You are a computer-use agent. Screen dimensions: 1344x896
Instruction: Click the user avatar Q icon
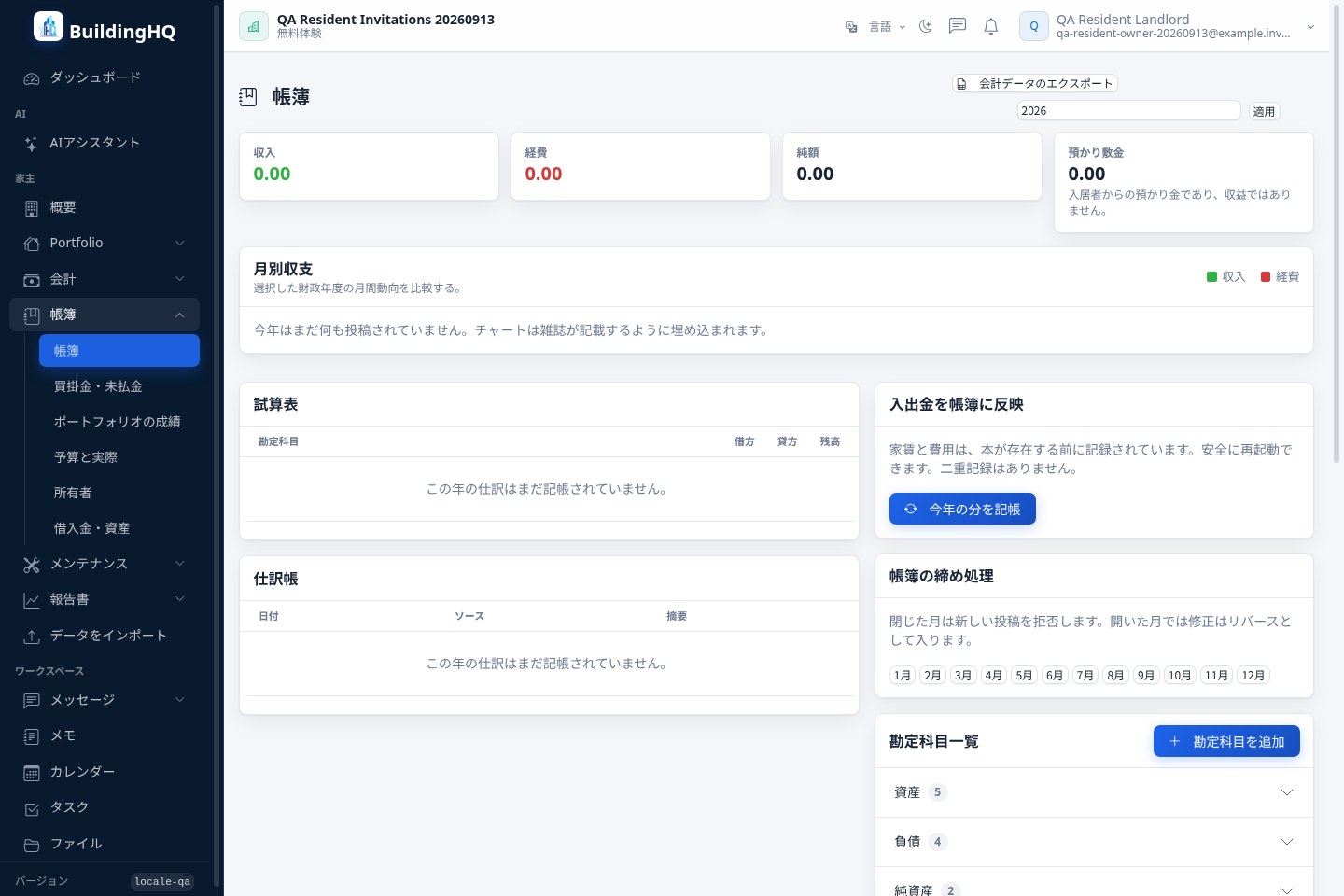pos(1034,26)
